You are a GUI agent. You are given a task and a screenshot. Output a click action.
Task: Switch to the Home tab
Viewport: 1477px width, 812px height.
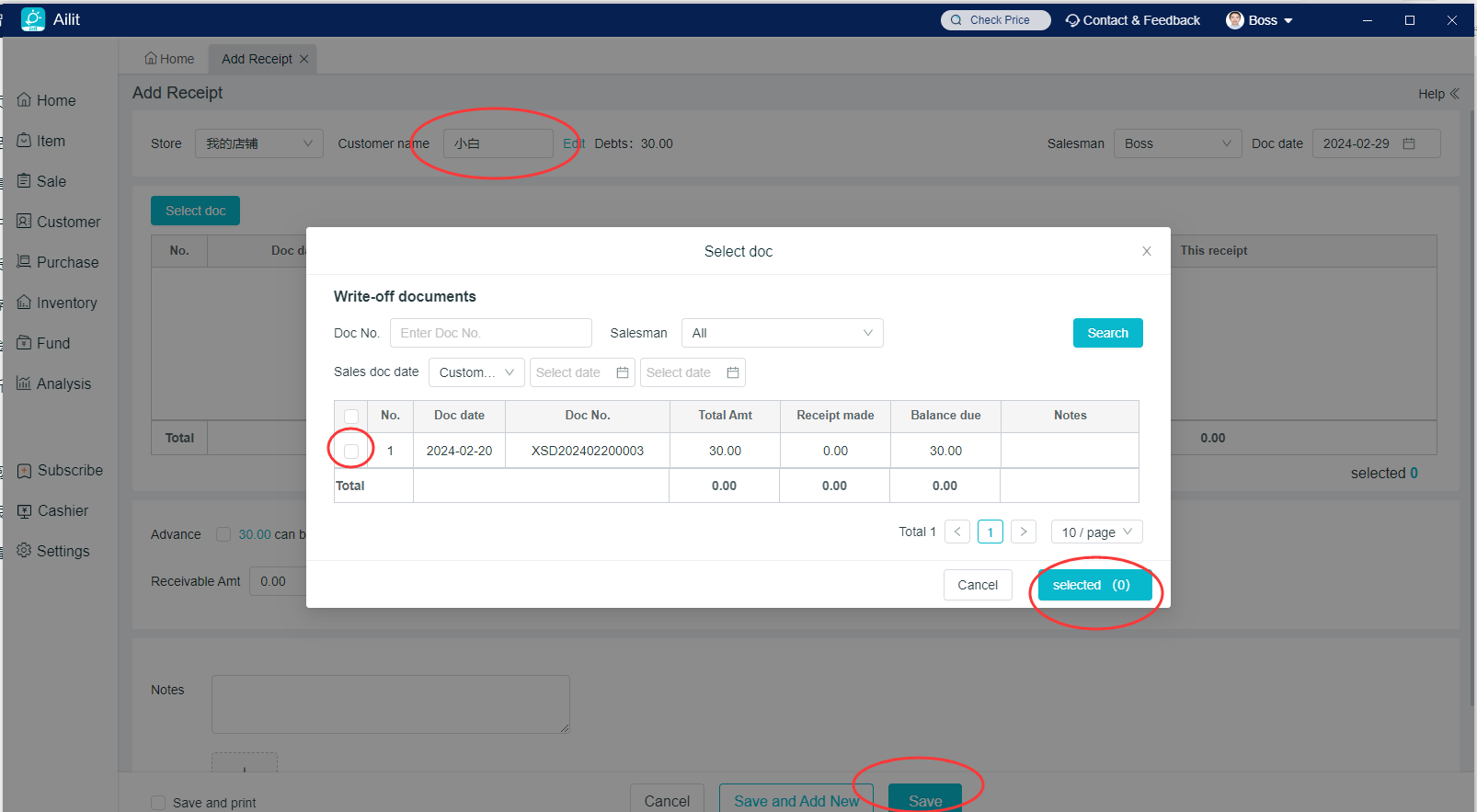coord(169,59)
